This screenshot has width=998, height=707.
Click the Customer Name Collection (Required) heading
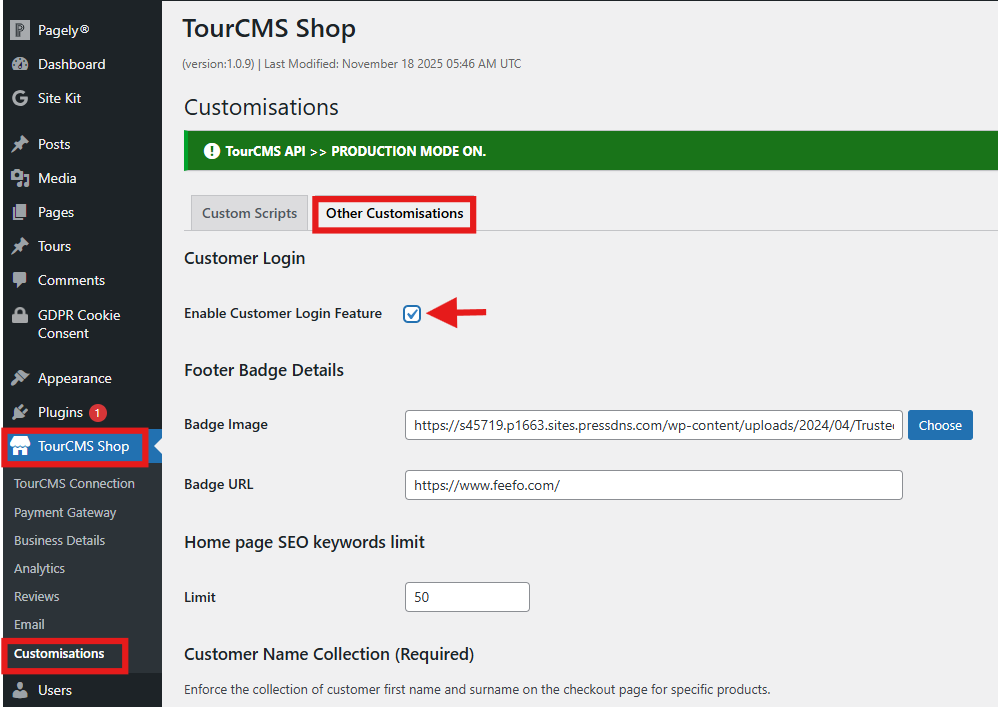coord(329,654)
